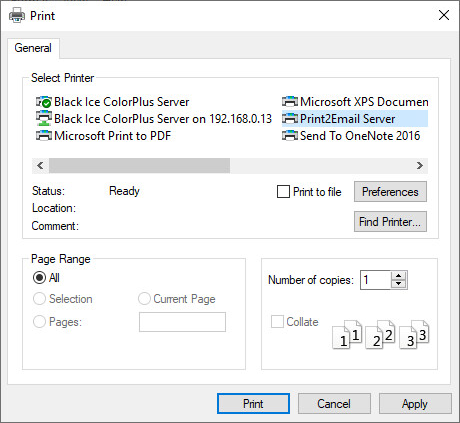
Task: Select the All page range radio button
Action: [x=39, y=277]
